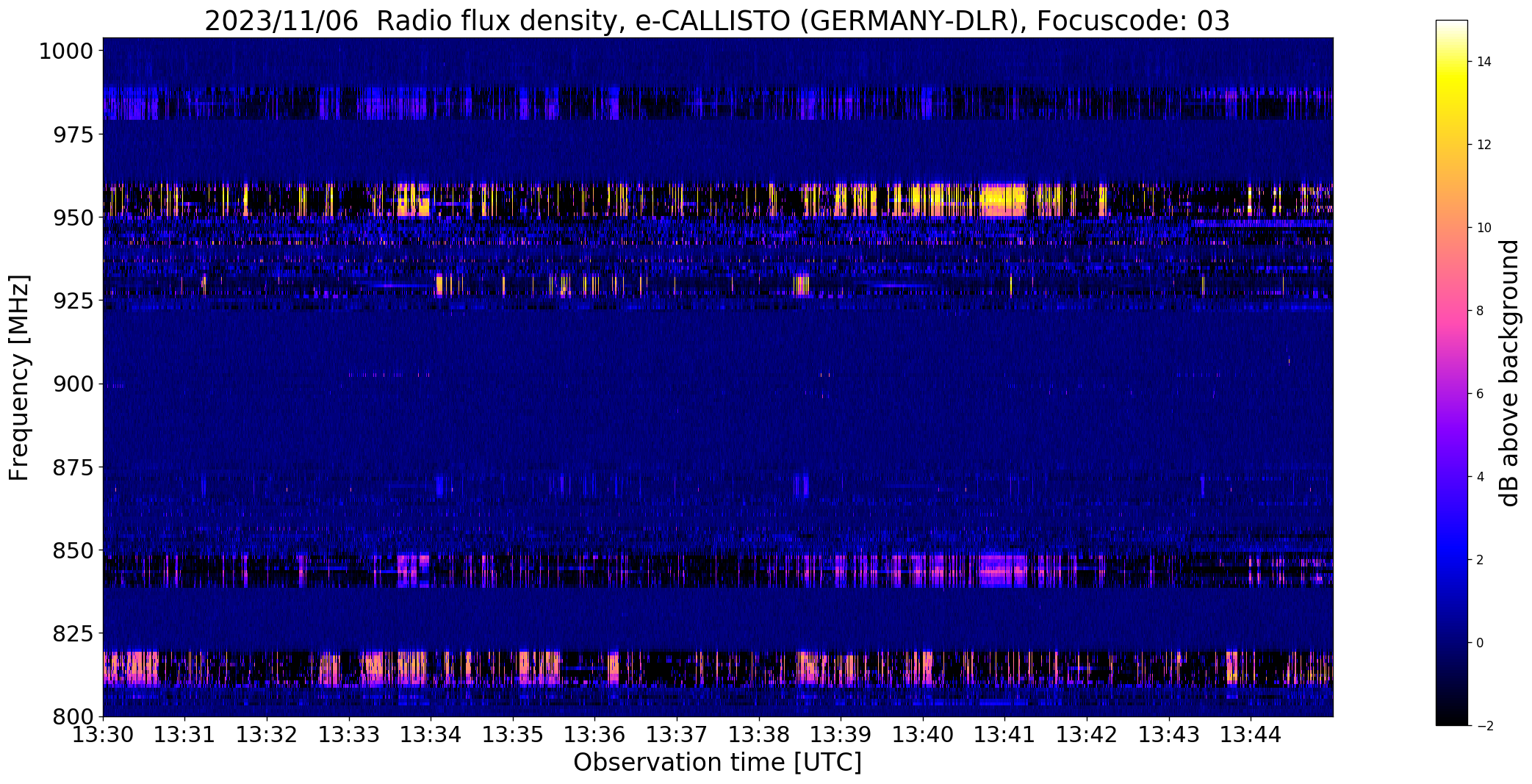Click the 13:35 time tick label
Screen dimensions: 1532x784
[513, 735]
